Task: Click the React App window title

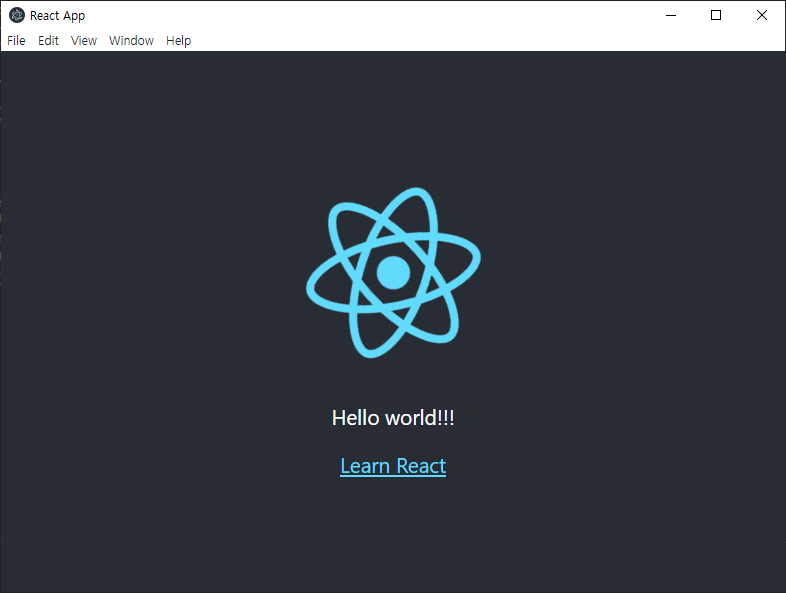Action: tap(58, 16)
